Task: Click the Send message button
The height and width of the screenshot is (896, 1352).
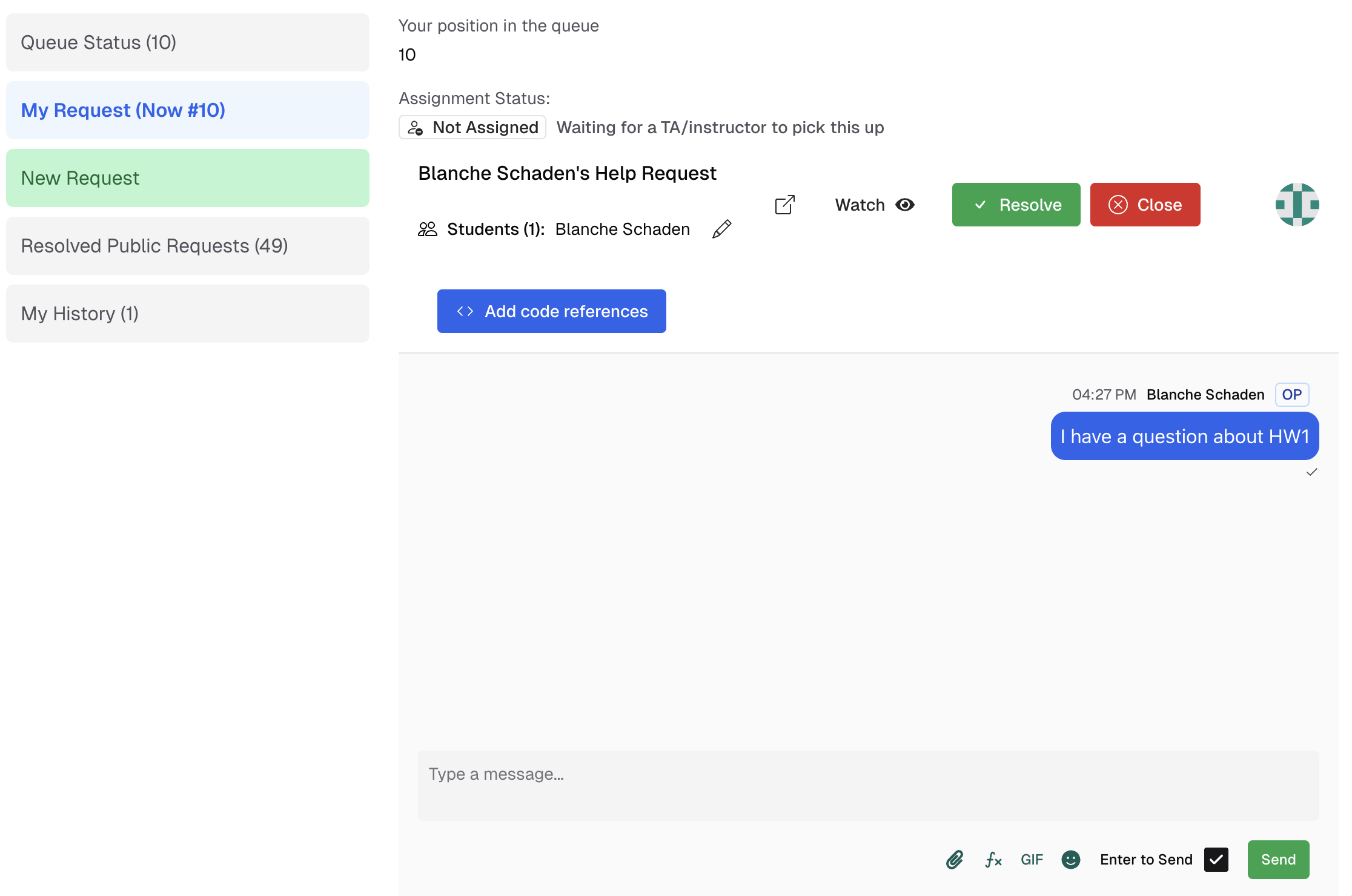Action: coord(1278,859)
